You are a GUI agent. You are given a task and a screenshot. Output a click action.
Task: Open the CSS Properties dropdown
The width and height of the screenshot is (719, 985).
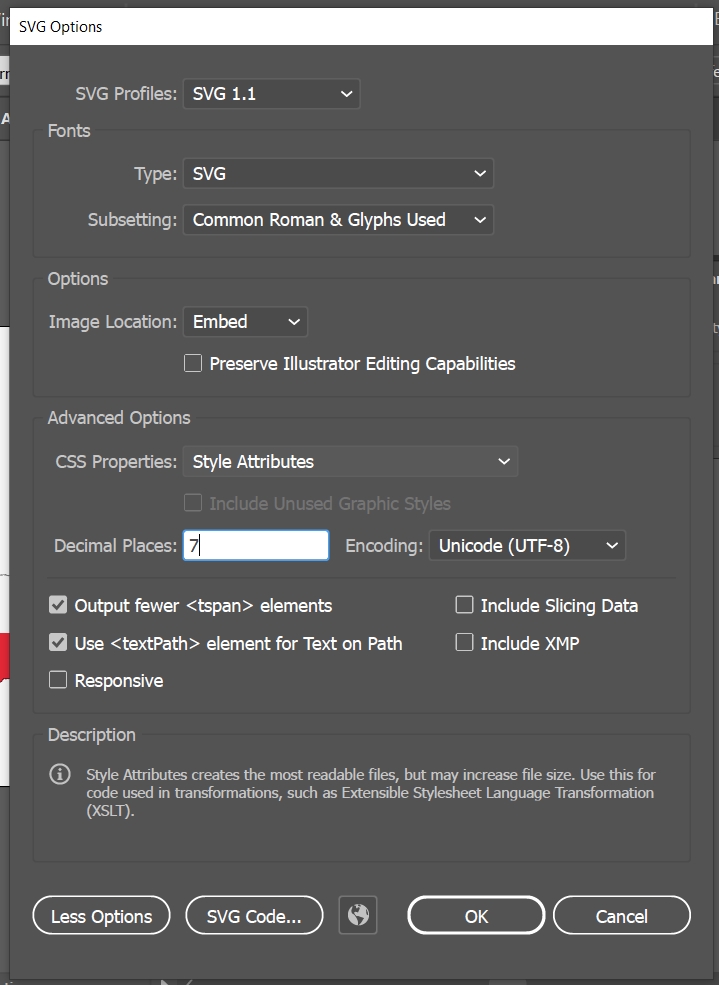(350, 461)
